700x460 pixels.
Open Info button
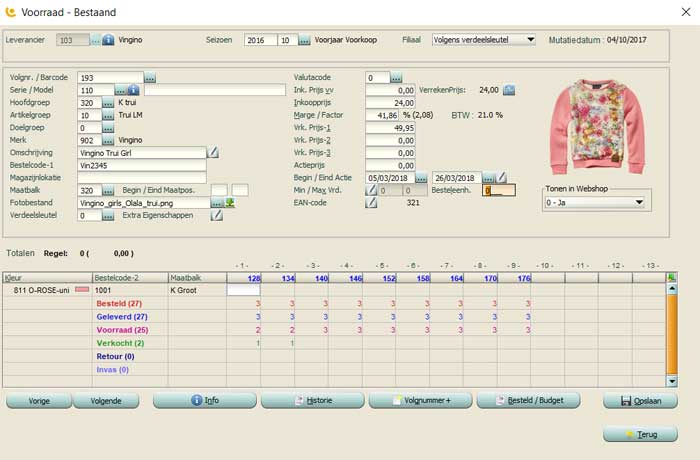(x=204, y=400)
